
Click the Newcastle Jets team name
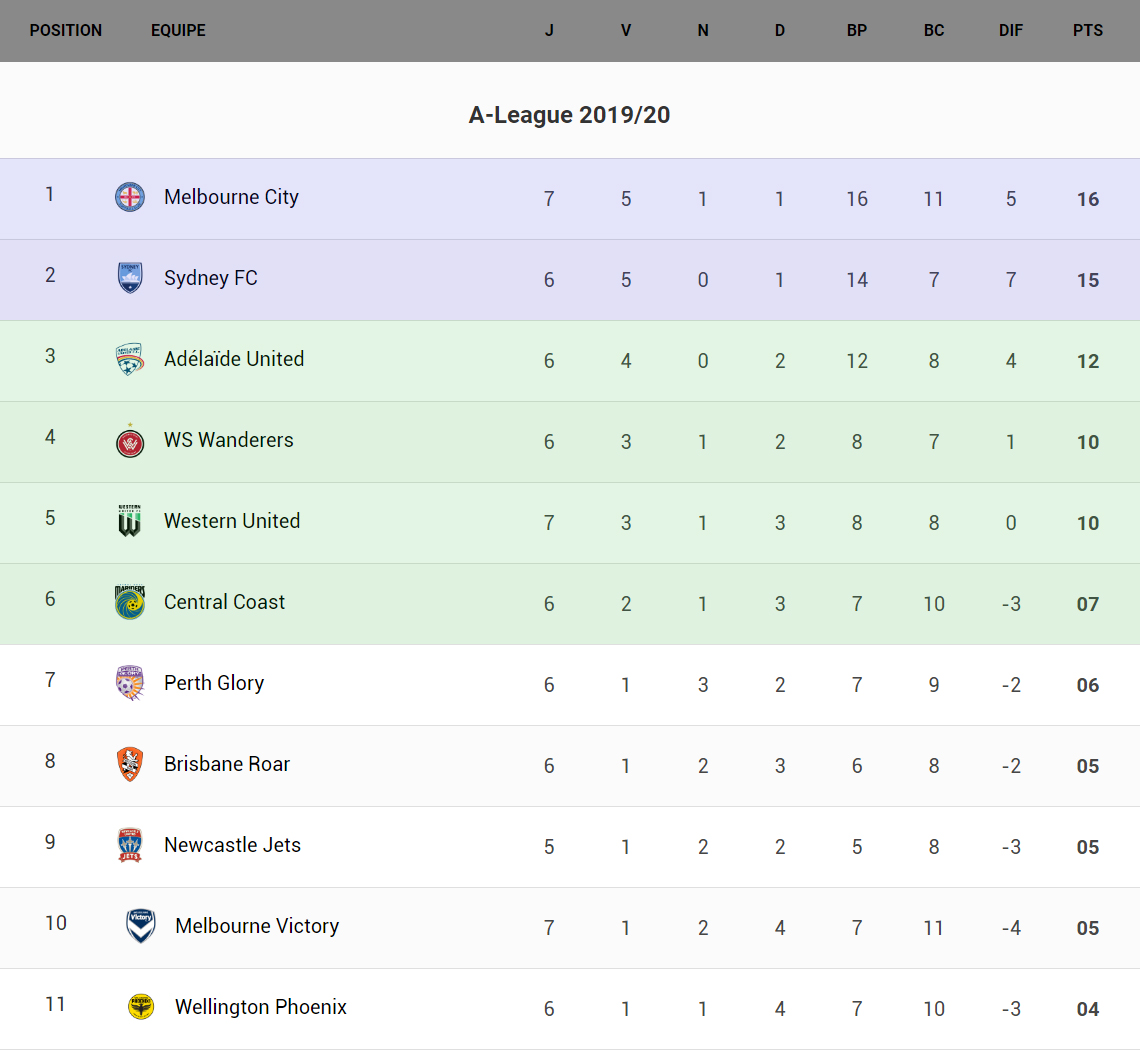coord(232,845)
